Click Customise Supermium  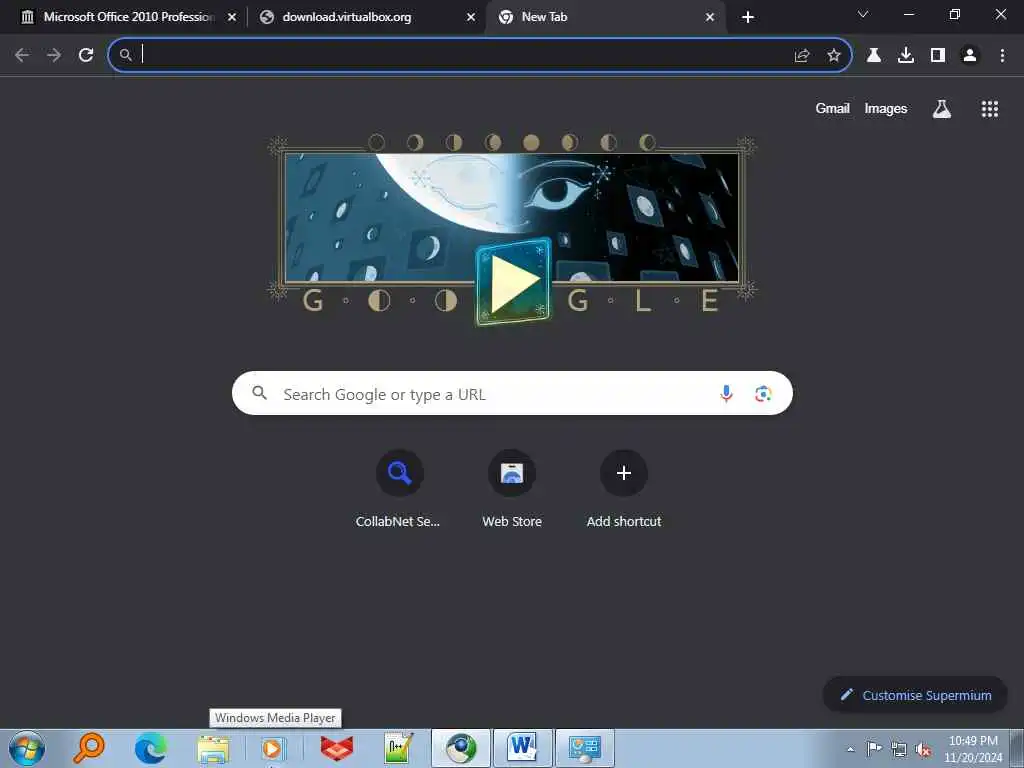tap(915, 695)
